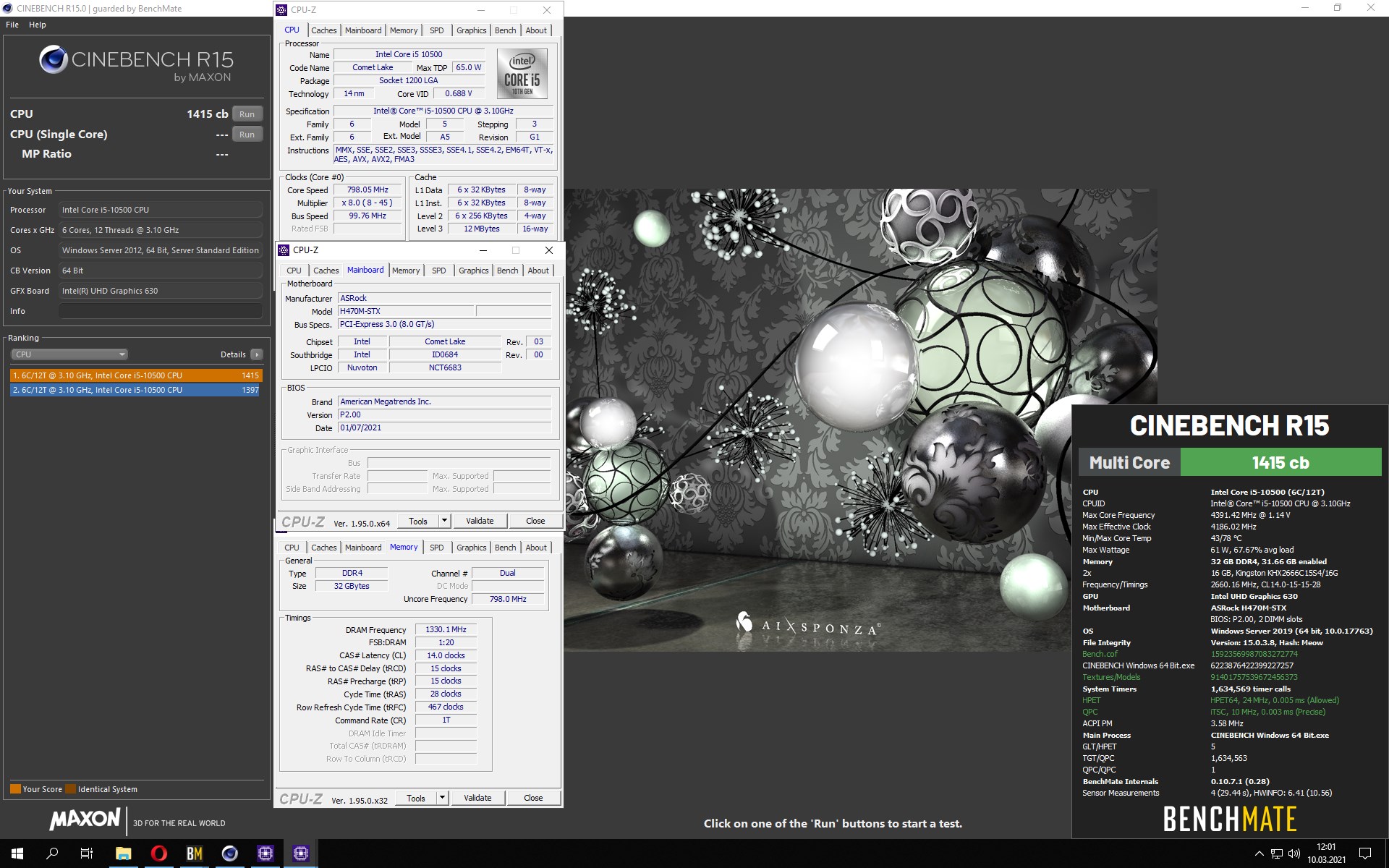Open Ranking Details arrow button

click(x=256, y=354)
